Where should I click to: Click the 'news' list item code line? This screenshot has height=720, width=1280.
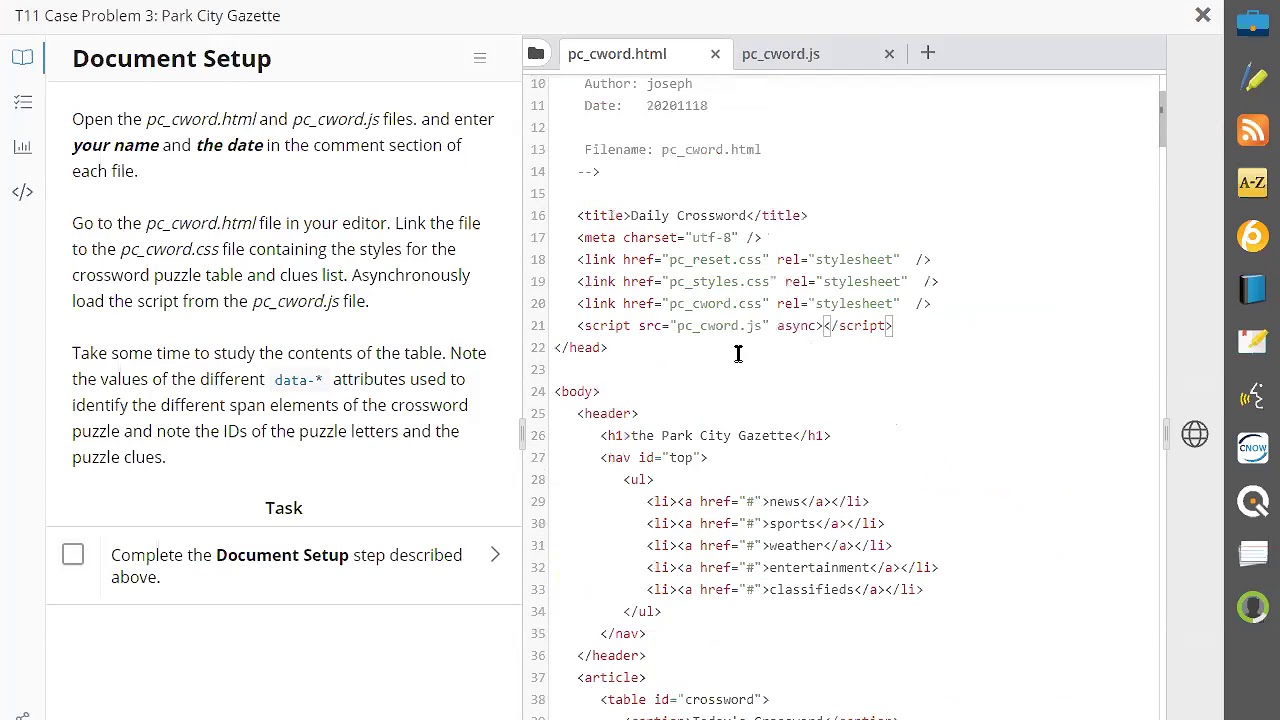point(758,502)
